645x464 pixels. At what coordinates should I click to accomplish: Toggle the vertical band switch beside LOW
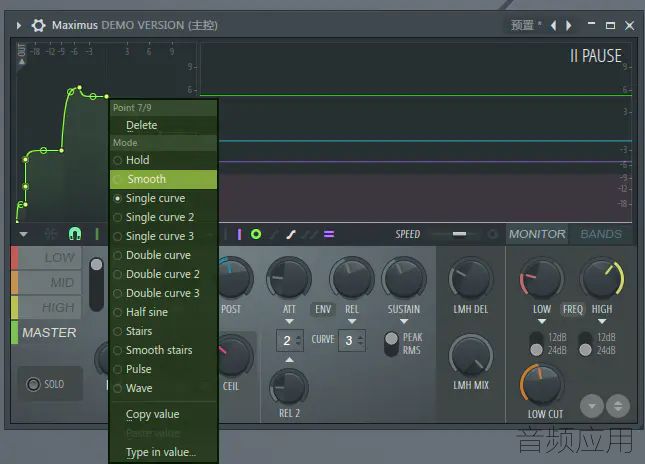point(96,284)
